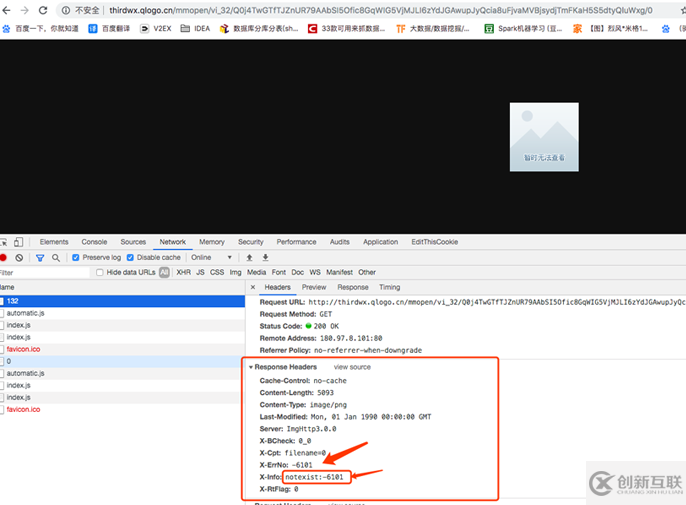Filter requests by CSS

[217, 273]
